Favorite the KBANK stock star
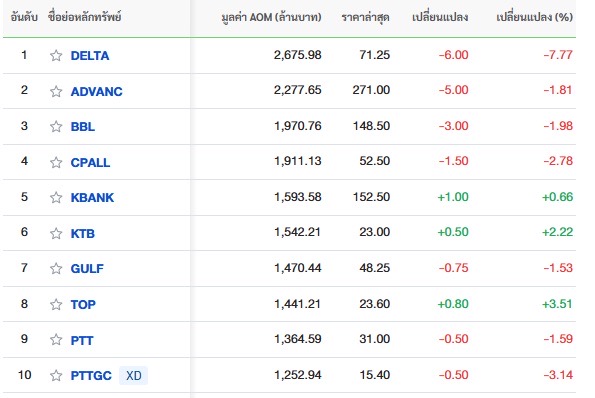This screenshot has height=398, width=595. click(x=56, y=197)
